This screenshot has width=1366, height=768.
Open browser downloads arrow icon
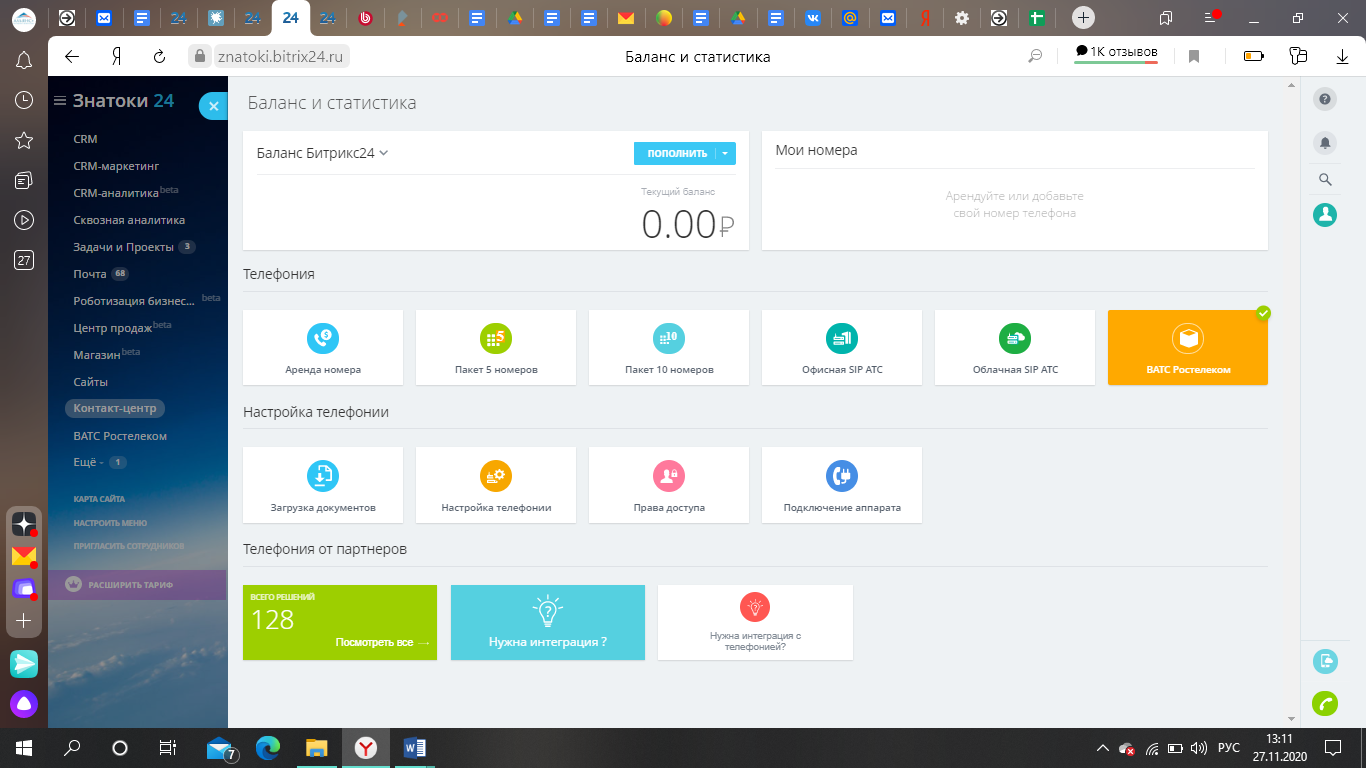pos(1342,57)
